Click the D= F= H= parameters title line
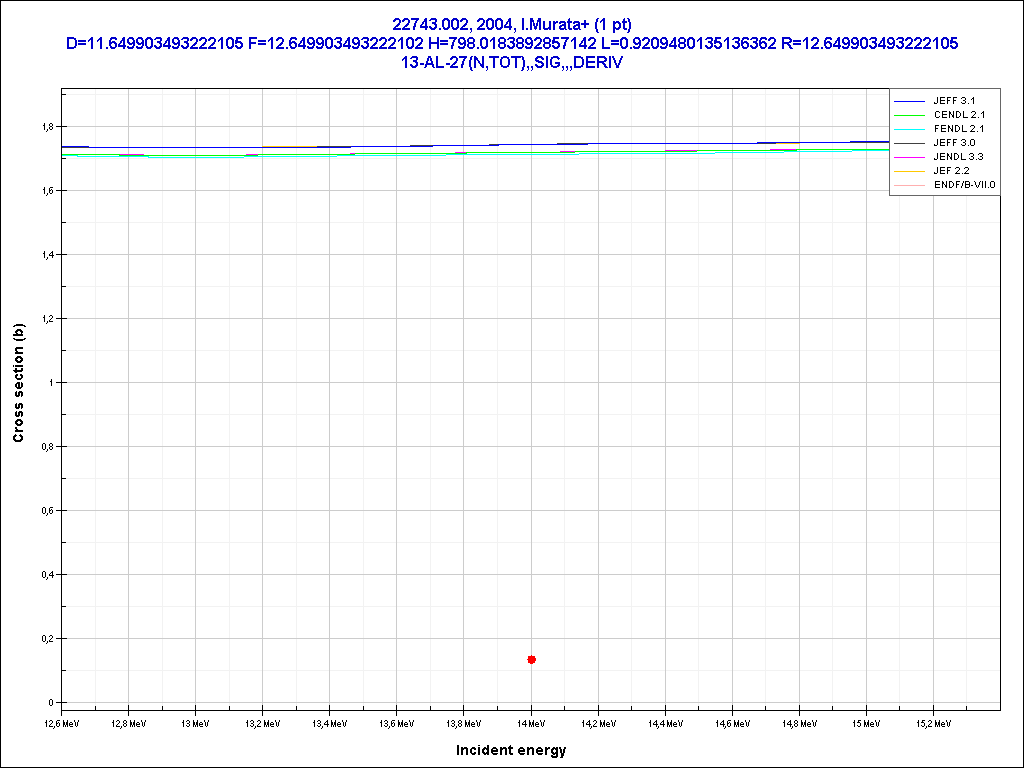This screenshot has height=768, width=1024. coord(511,43)
